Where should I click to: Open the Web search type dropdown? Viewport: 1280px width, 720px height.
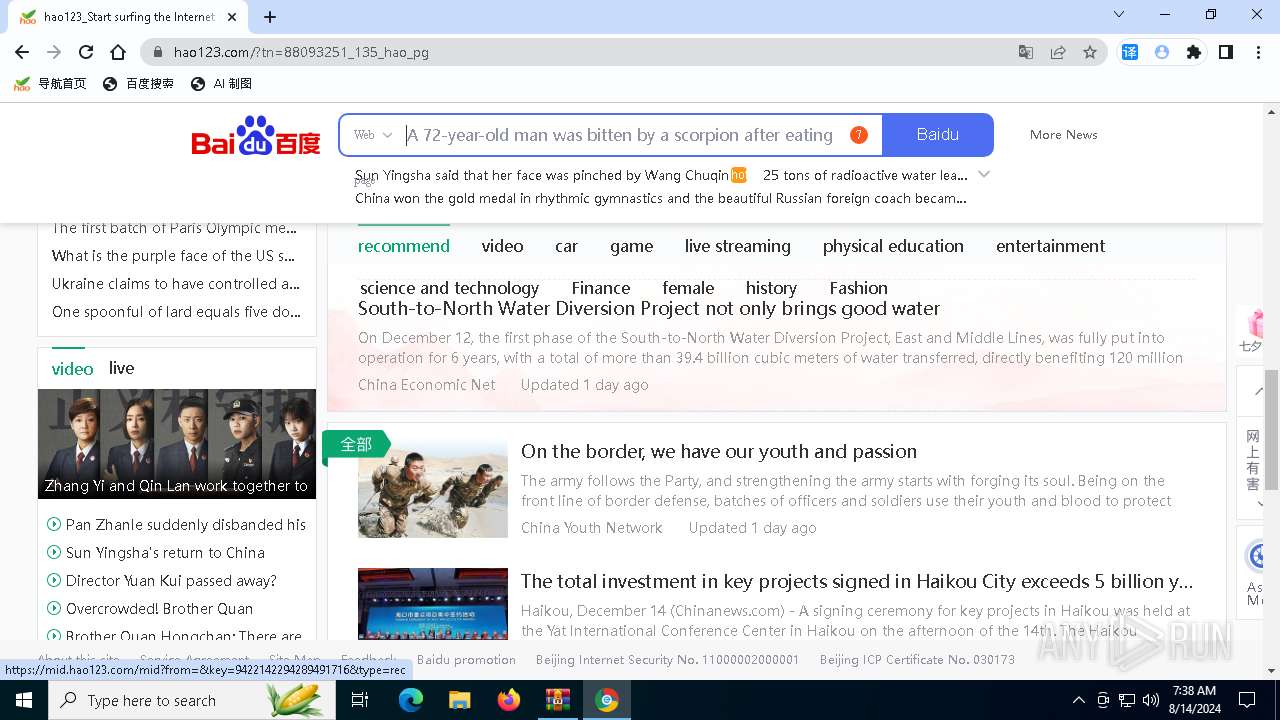click(373, 135)
